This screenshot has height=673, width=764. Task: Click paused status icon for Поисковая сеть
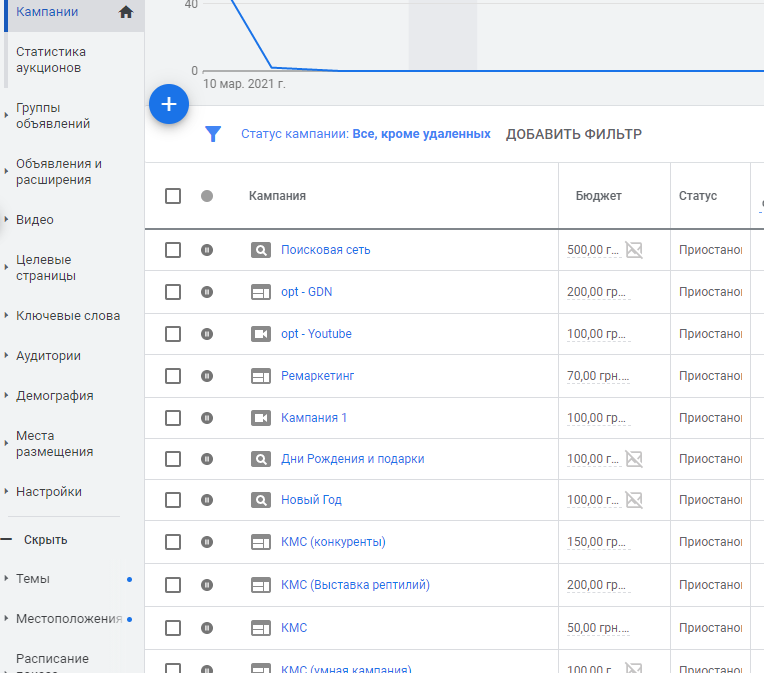(x=207, y=250)
